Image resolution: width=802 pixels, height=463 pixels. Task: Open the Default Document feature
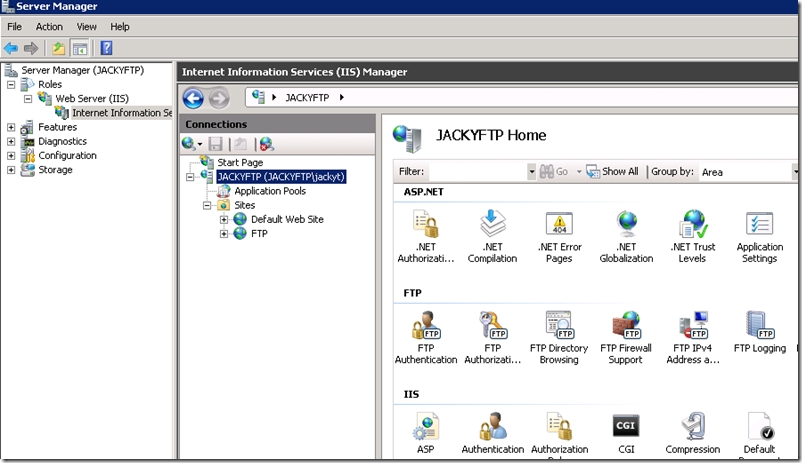pyautogui.click(x=760, y=434)
